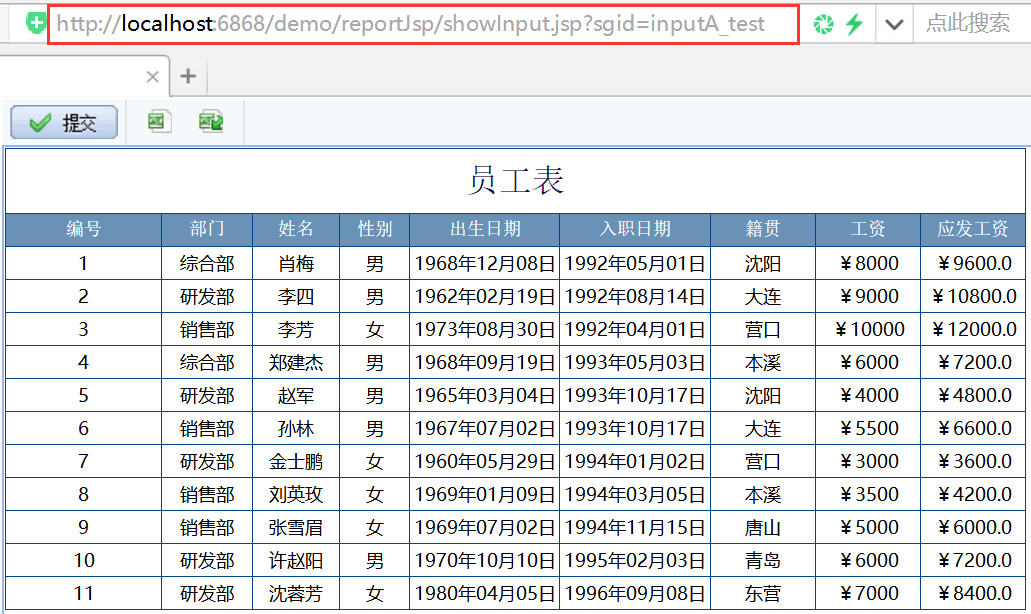Click the 提交 submit button
This screenshot has width=1031, height=614.
click(64, 122)
